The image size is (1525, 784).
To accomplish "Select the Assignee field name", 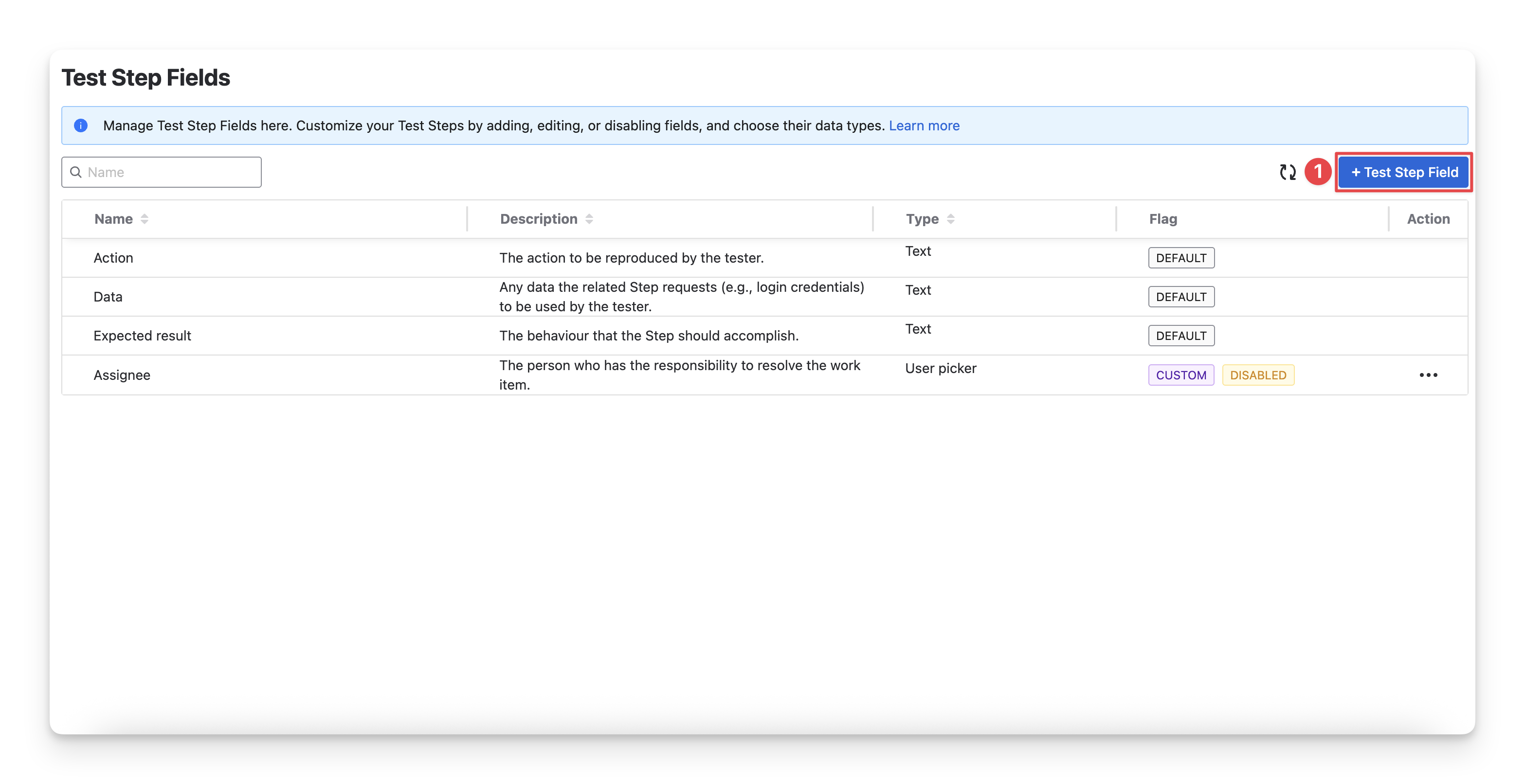I will click(x=122, y=375).
